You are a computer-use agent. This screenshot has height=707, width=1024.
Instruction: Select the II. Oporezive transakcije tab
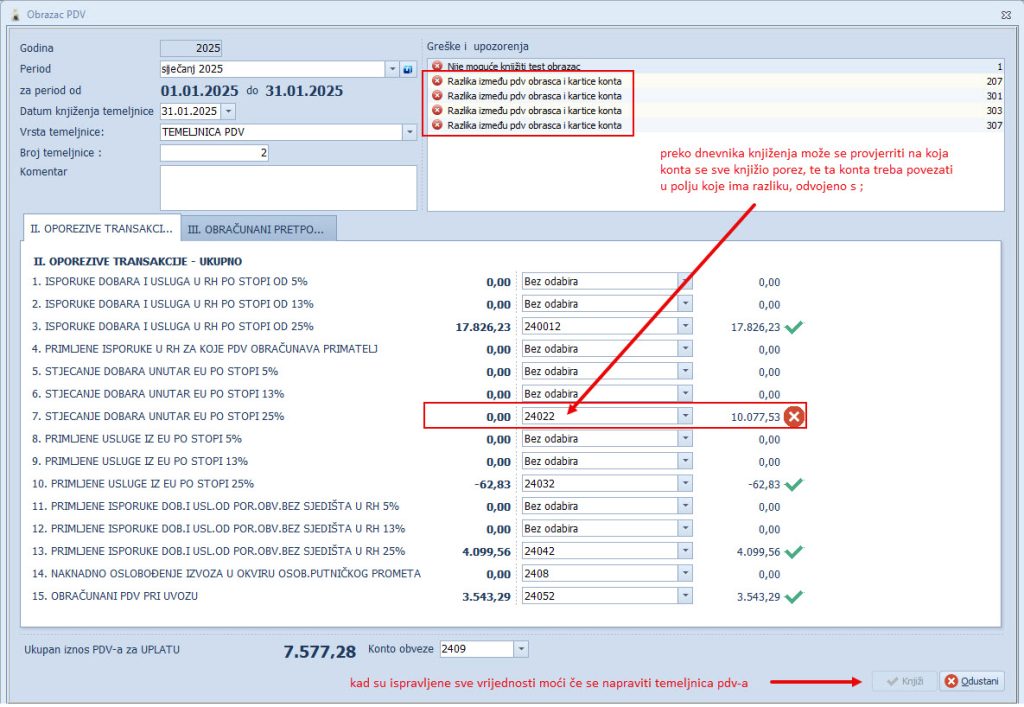pyautogui.click(x=101, y=229)
